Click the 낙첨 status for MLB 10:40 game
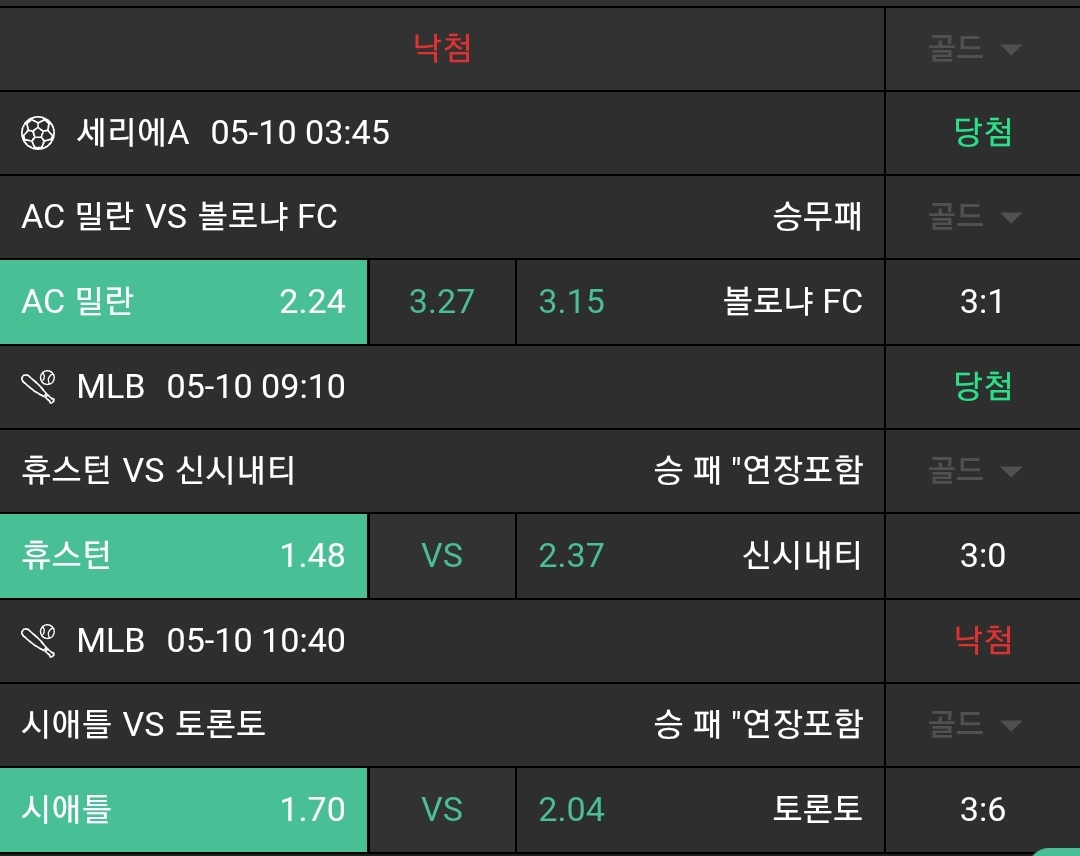 982,641
